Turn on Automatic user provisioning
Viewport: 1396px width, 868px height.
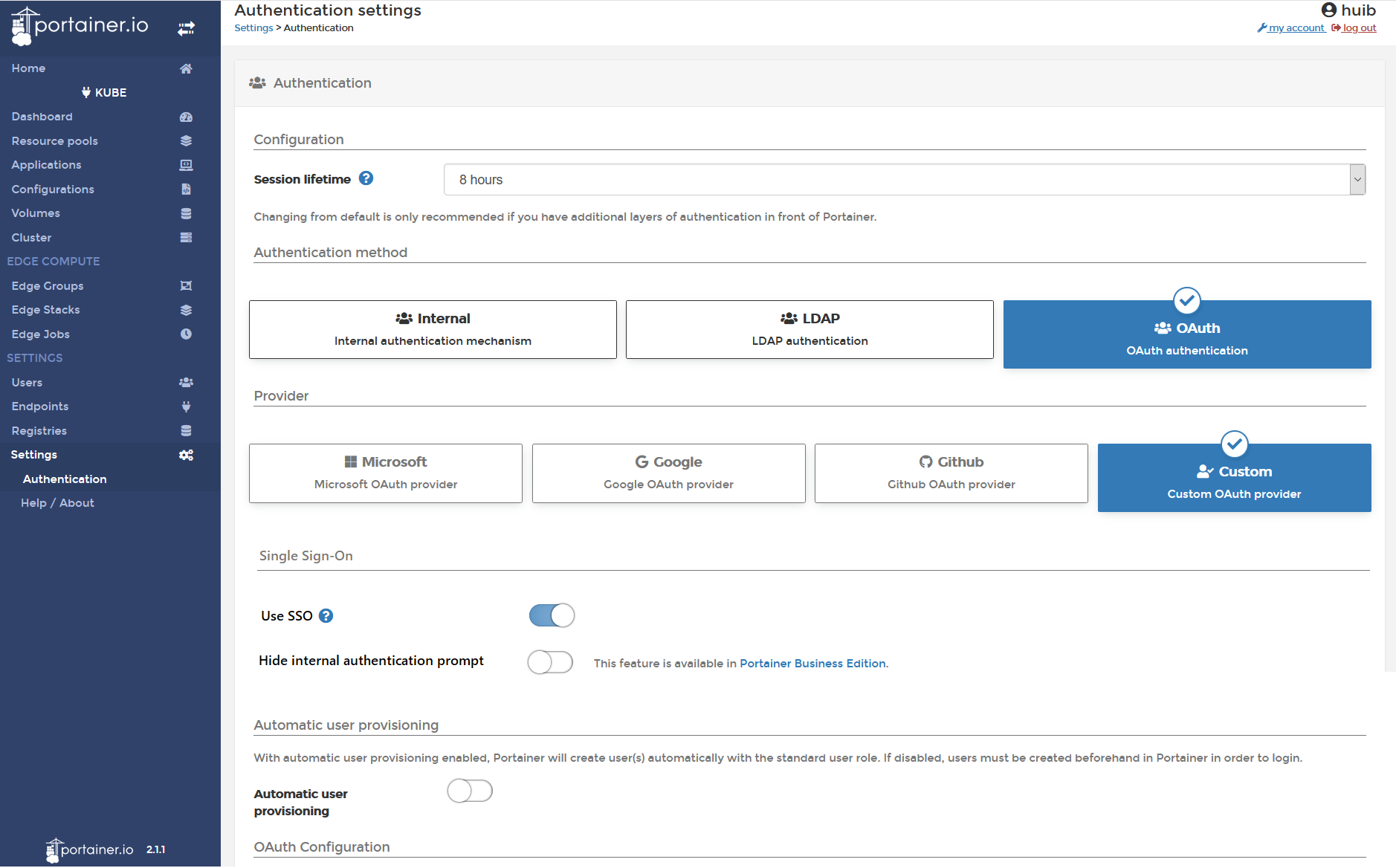tap(469, 790)
